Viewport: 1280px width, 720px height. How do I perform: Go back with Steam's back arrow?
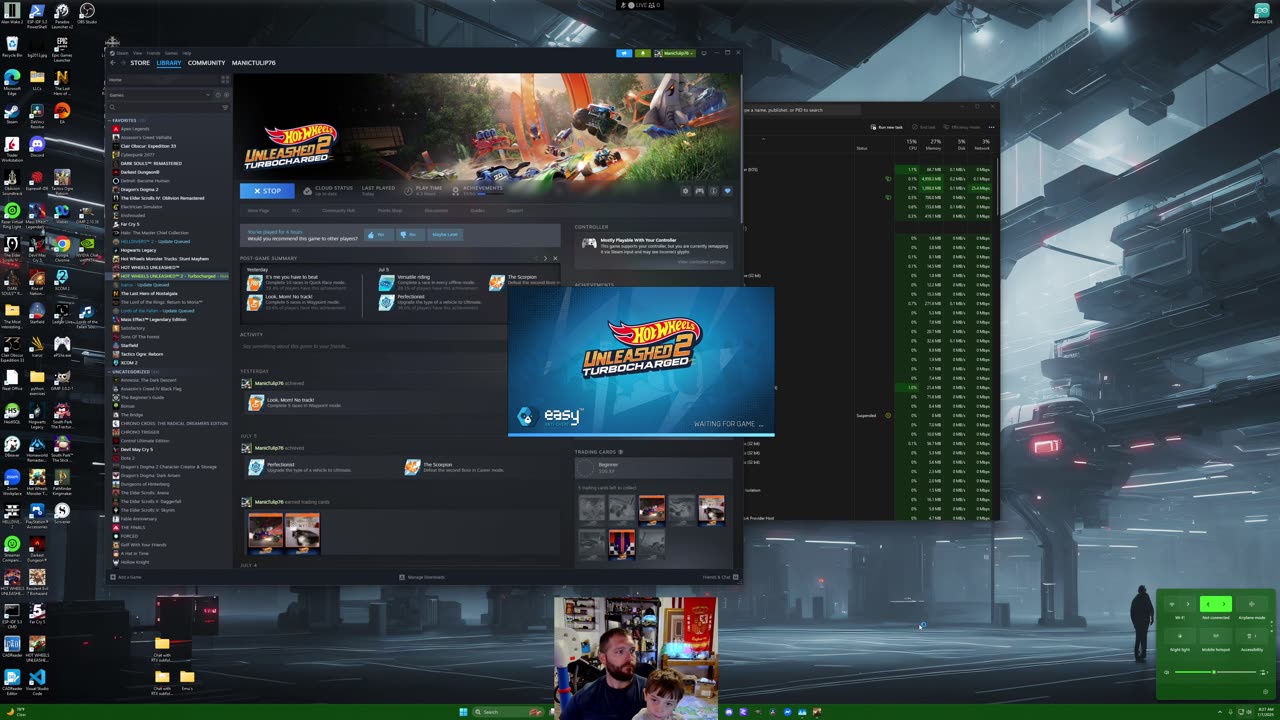click(x=112, y=63)
